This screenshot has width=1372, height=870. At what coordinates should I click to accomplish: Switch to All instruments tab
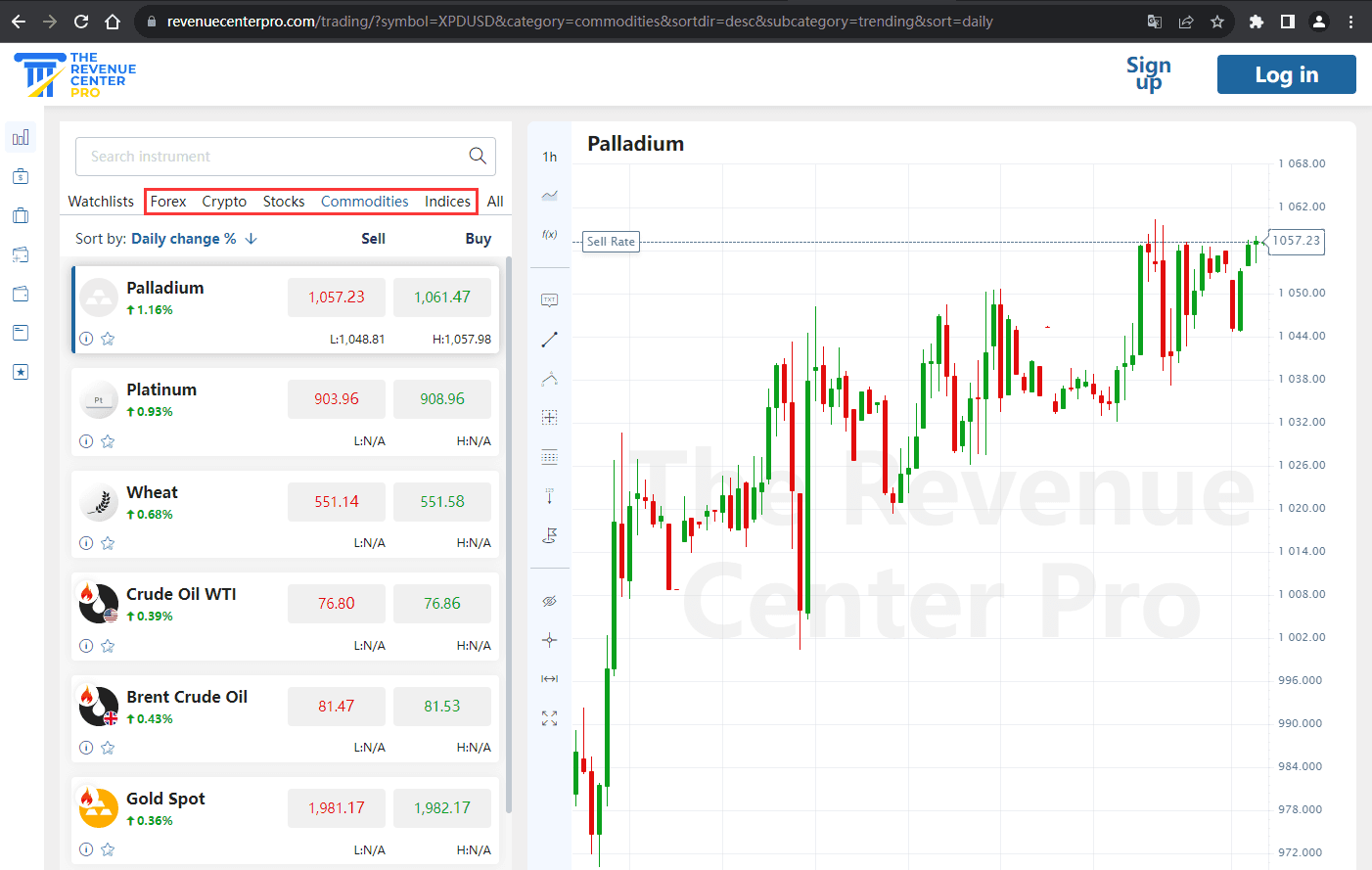[x=495, y=202]
